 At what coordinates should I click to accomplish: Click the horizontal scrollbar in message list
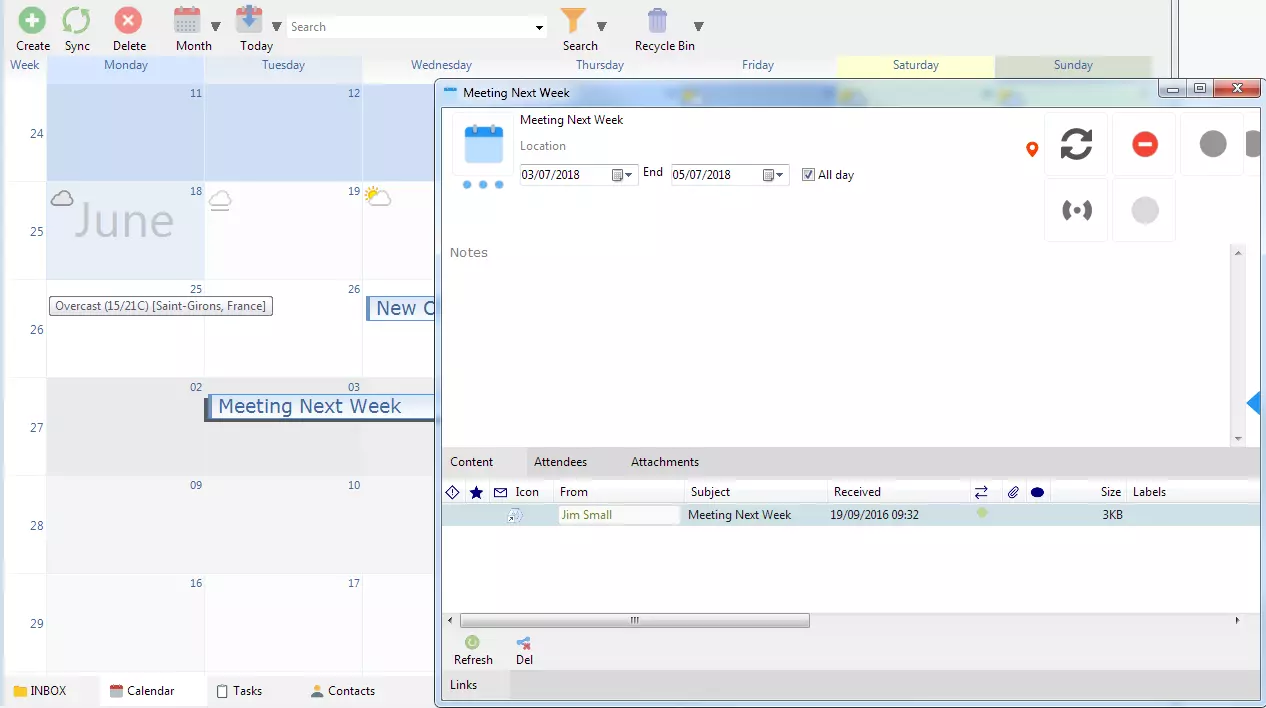tap(634, 621)
